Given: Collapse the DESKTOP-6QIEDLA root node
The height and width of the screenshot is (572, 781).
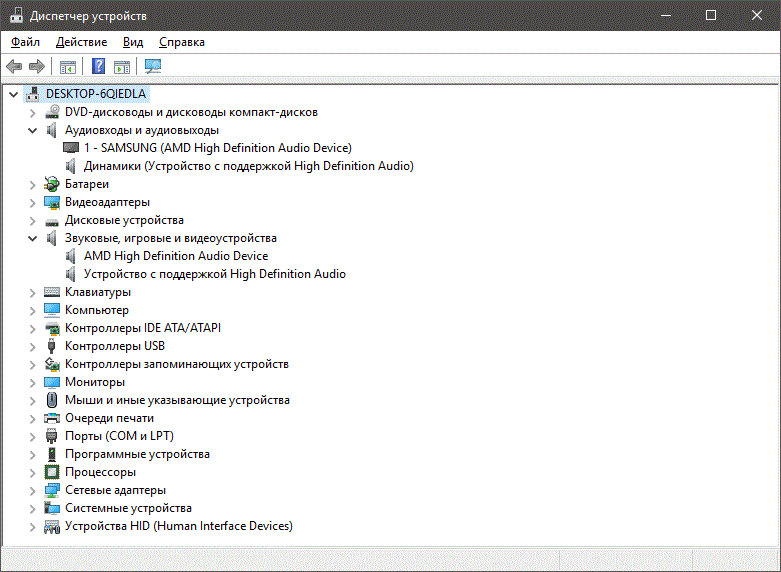Looking at the screenshot, I should pyautogui.click(x=13, y=94).
